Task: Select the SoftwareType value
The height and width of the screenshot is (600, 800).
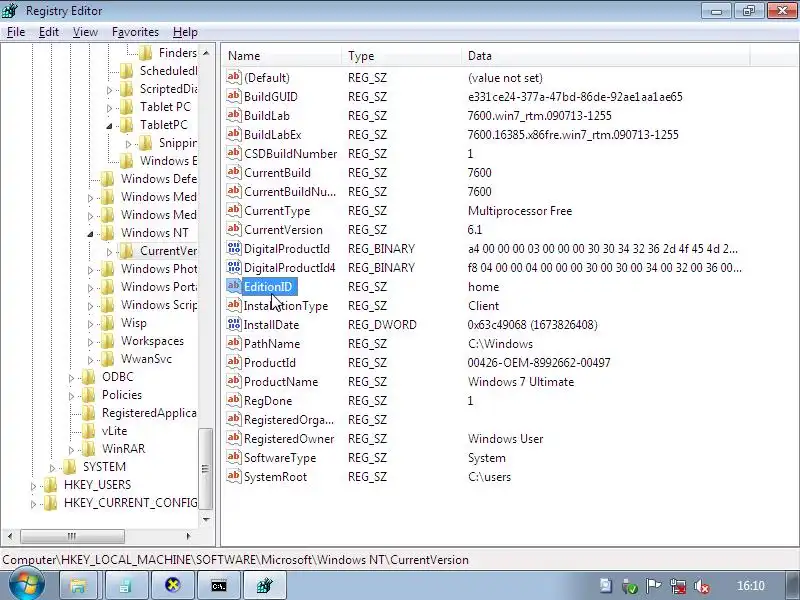Action: pos(280,458)
